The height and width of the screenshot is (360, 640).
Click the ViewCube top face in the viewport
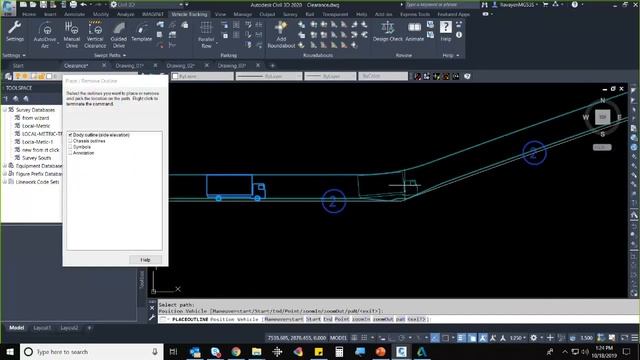(x=602, y=117)
